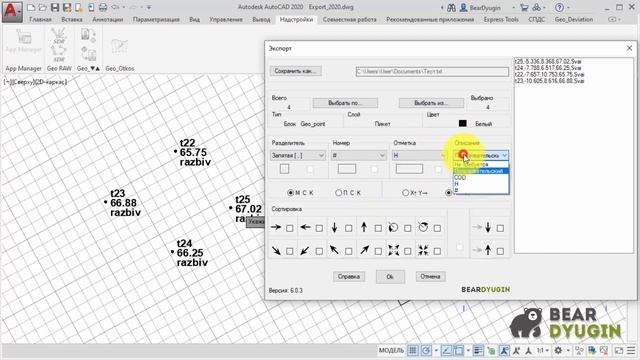Click the search binoculars icon in title bar
640x360 pixels.
click(x=451, y=7)
